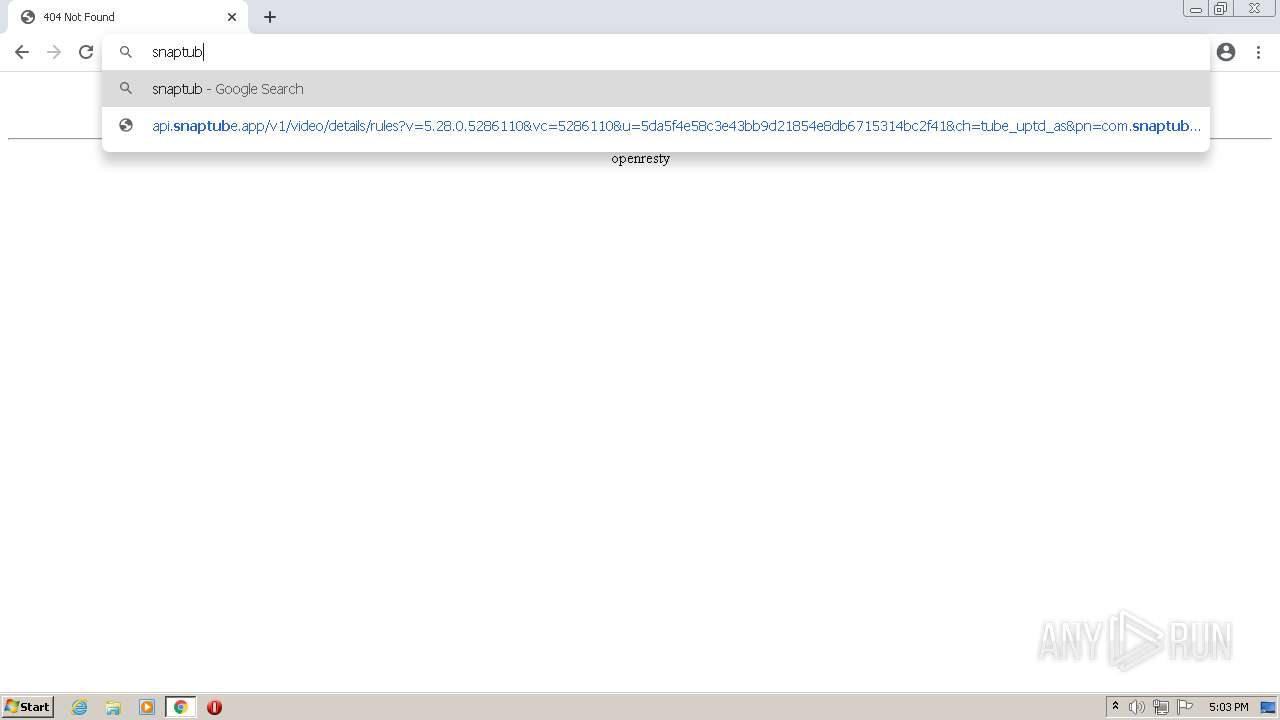Image resolution: width=1280 pixels, height=720 pixels.
Task: Reload the current page
Action: pyautogui.click(x=86, y=52)
